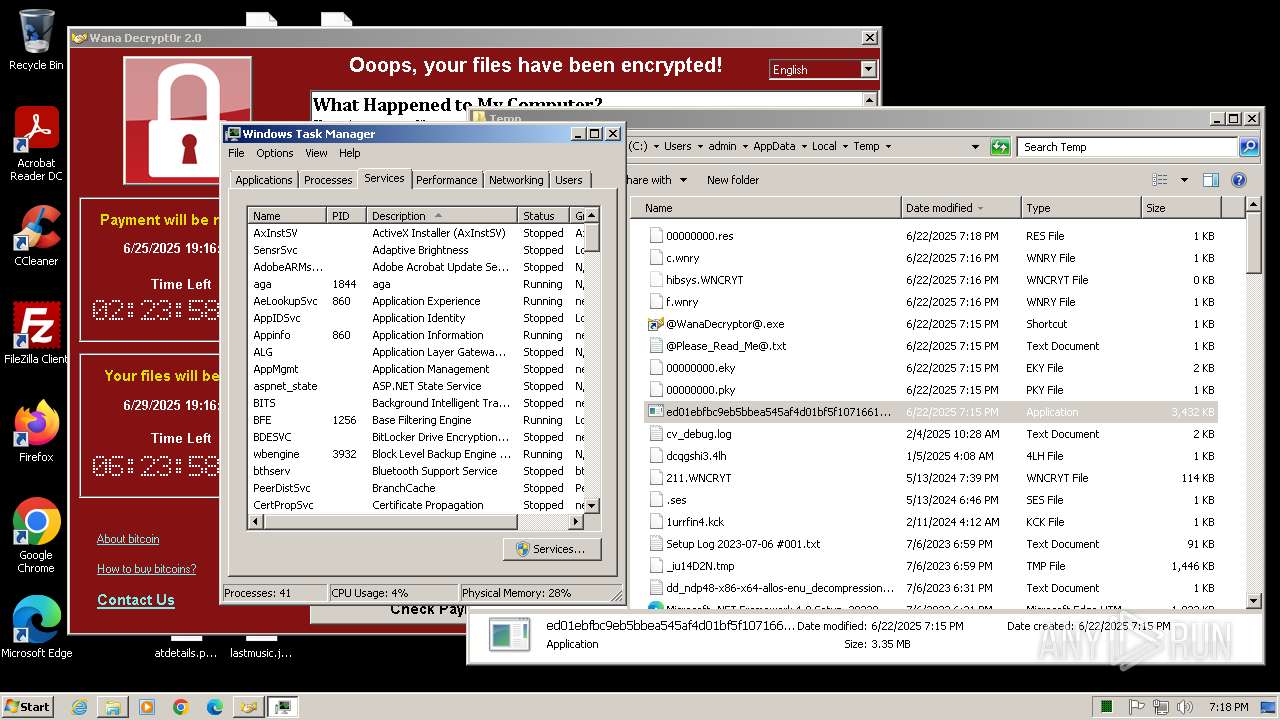The height and width of the screenshot is (720, 1280).
Task: Sort services by Name column header
Action: (287, 216)
